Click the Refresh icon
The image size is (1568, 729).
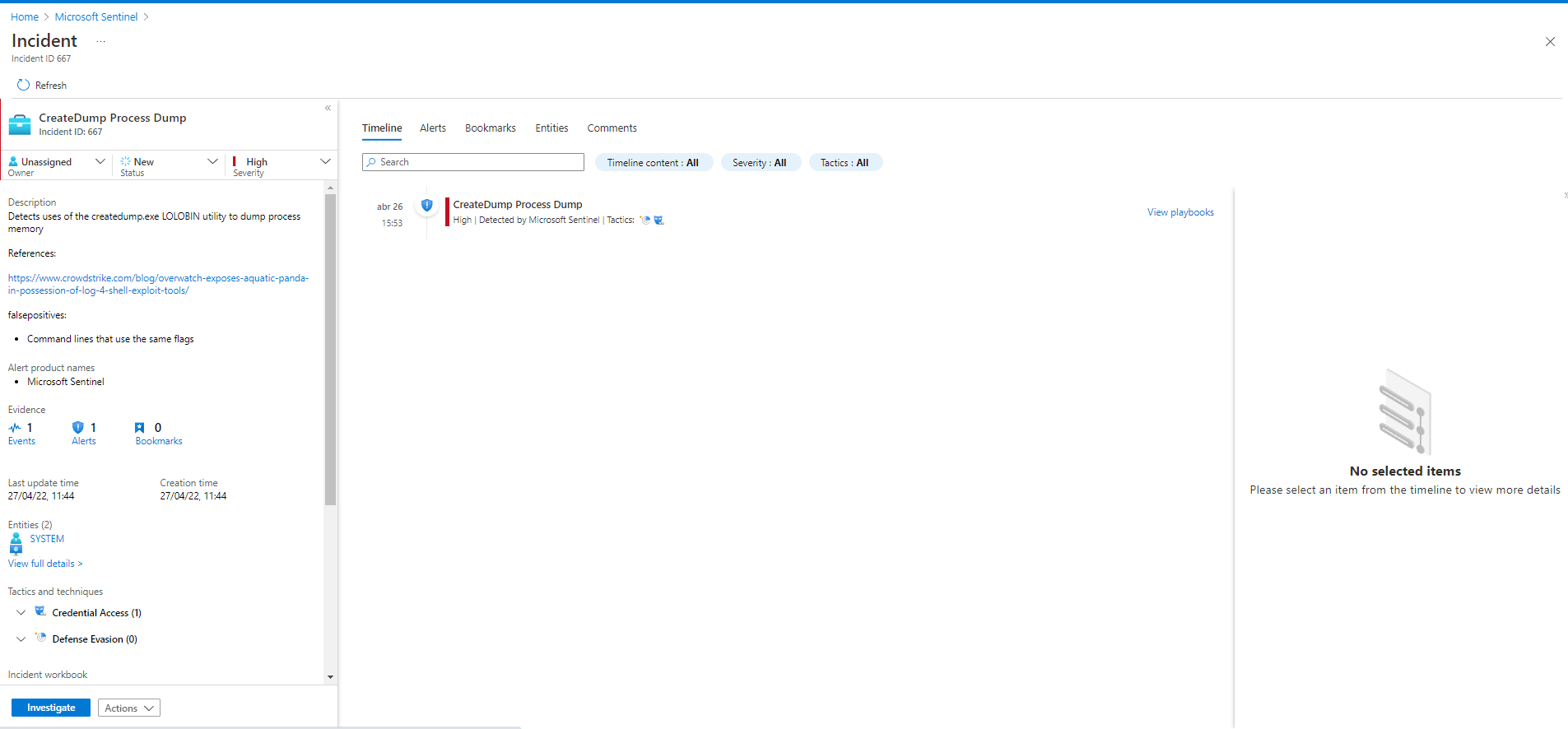[23, 85]
